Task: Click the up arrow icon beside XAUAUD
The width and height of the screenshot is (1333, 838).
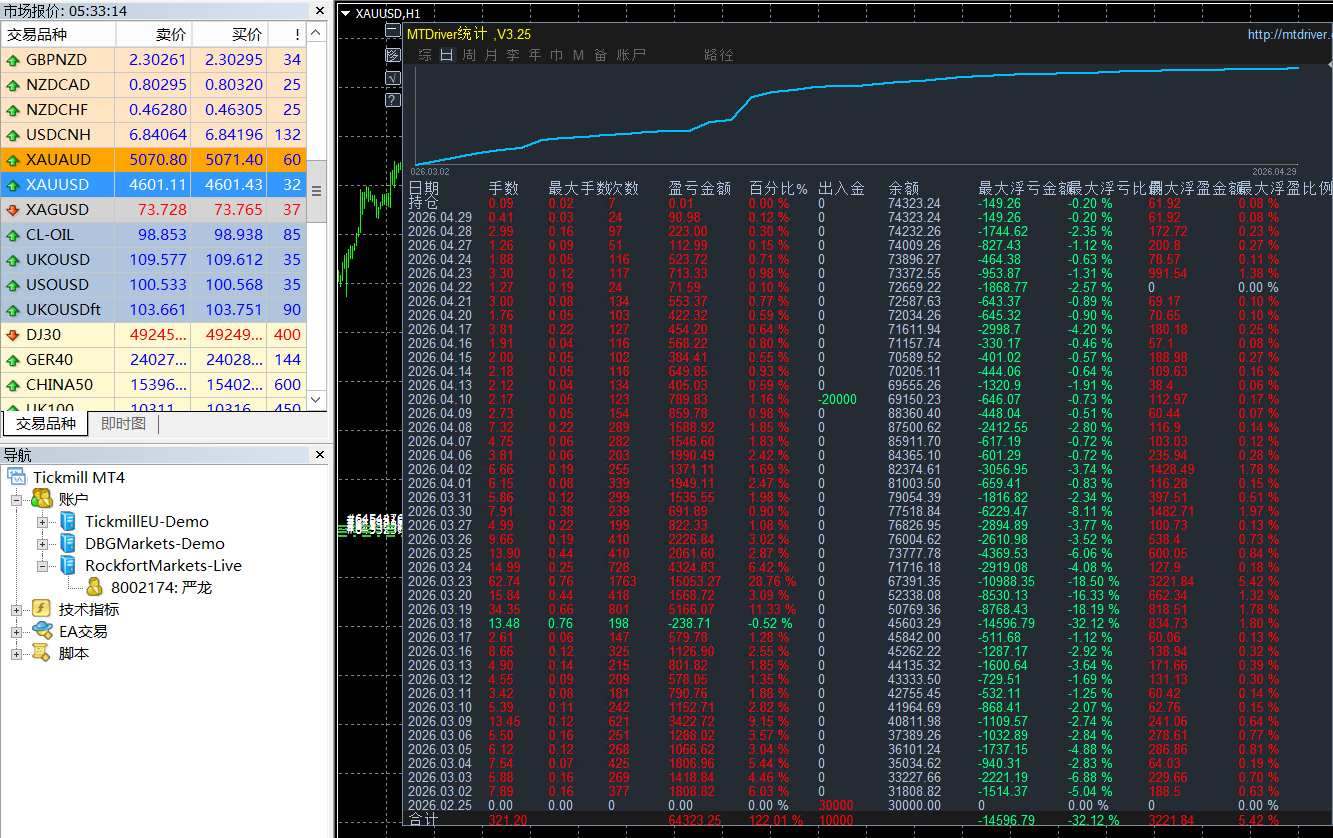Action: click(x=13, y=160)
